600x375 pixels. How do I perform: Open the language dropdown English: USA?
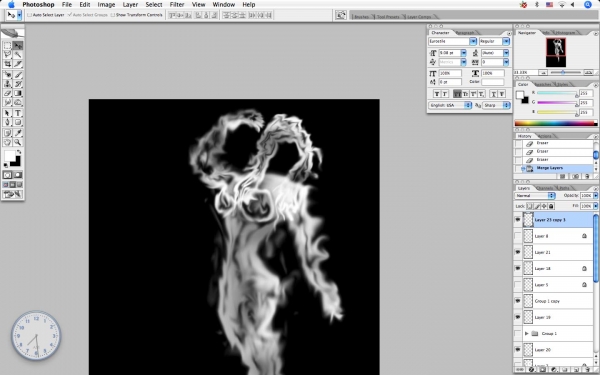tap(450, 105)
